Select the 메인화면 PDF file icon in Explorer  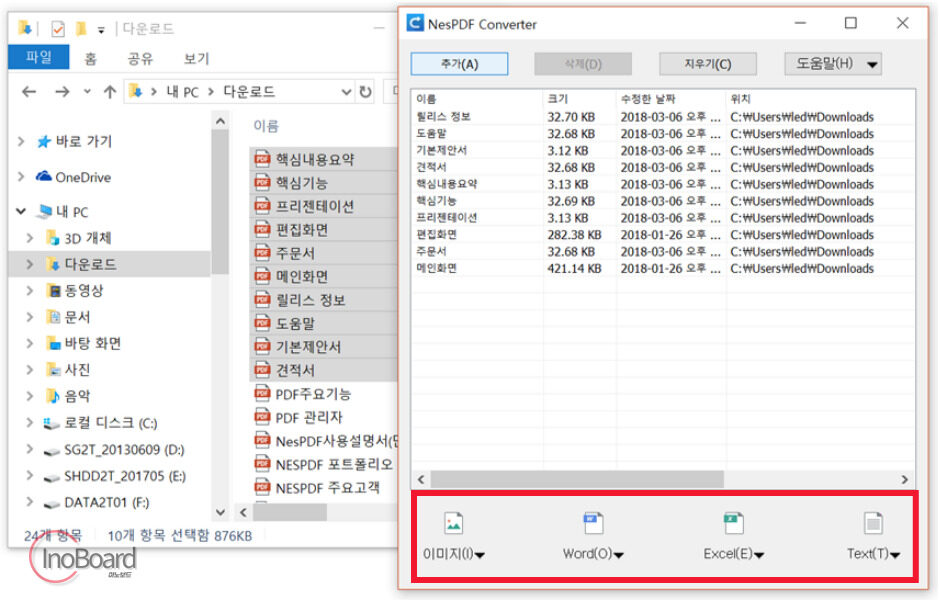(262, 276)
